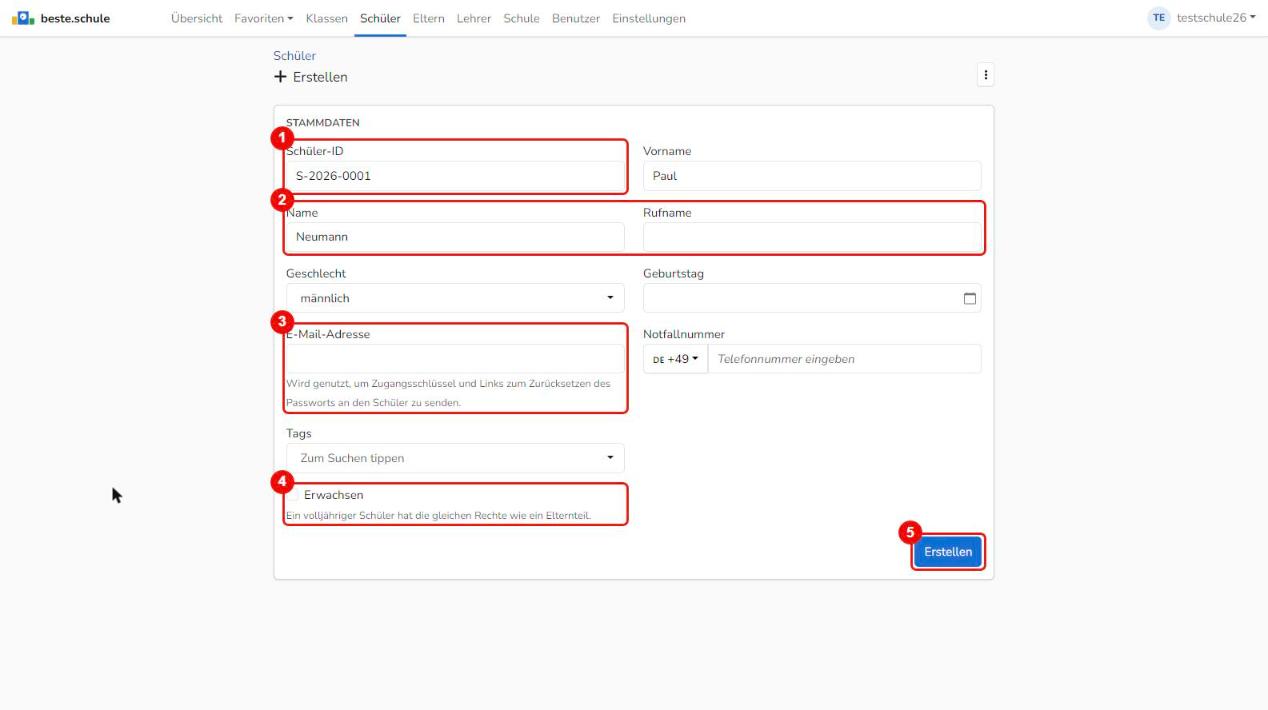Open the DE +49 country code selector
1268x710 pixels.
tap(675, 359)
